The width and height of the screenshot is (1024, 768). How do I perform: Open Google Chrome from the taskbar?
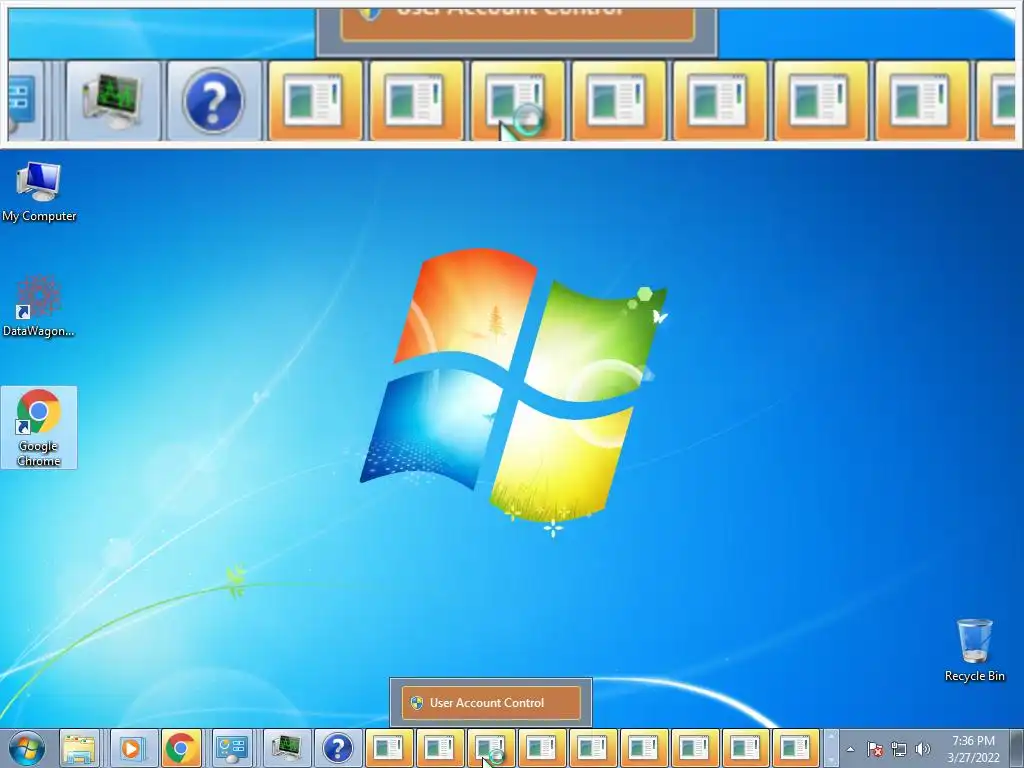click(181, 748)
